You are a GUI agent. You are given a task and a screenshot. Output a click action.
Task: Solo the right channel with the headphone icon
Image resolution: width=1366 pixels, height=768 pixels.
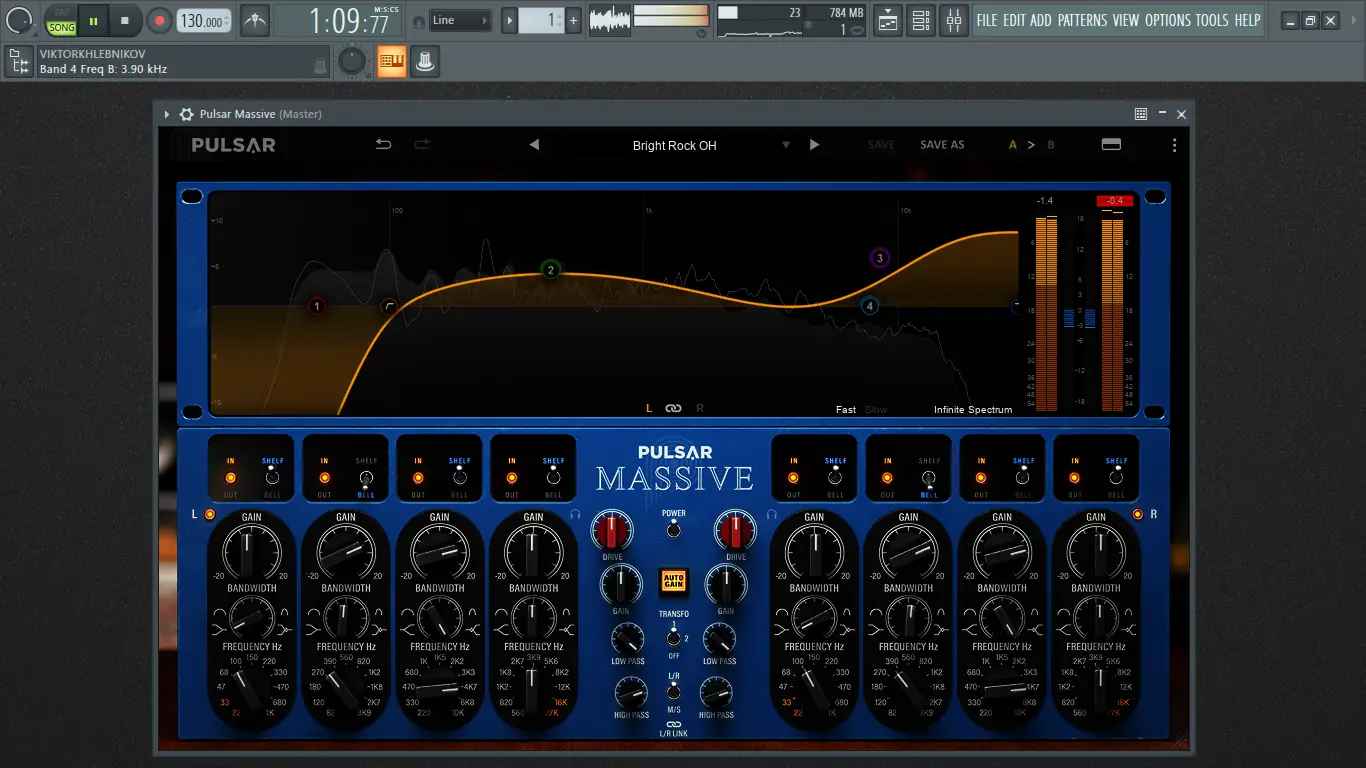pos(772,514)
